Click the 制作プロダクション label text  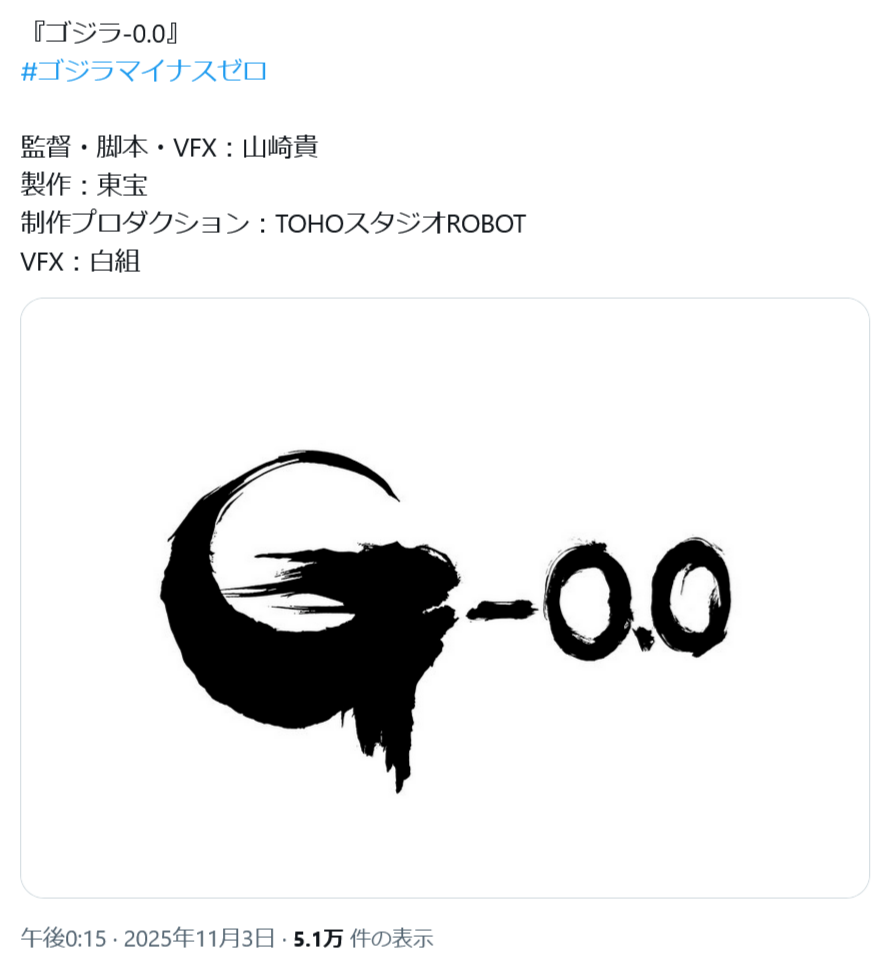(135, 223)
